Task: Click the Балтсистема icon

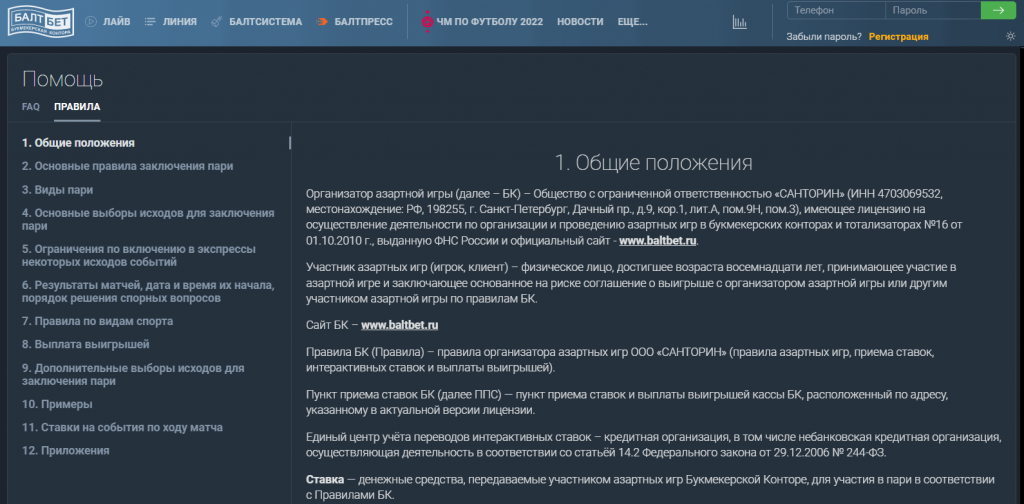Action: click(x=217, y=21)
